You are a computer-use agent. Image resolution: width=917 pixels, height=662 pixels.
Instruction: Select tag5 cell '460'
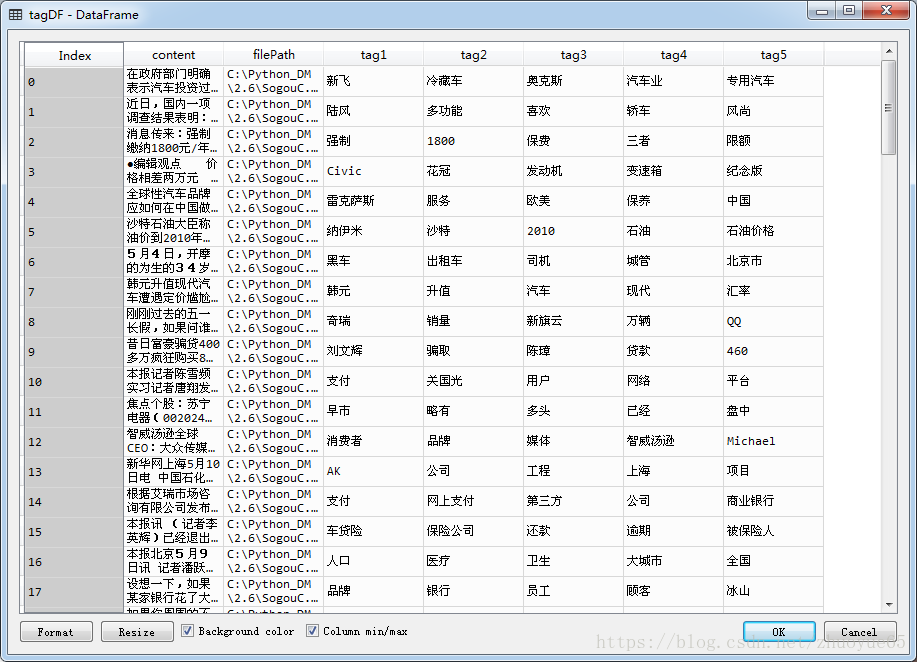coord(774,351)
